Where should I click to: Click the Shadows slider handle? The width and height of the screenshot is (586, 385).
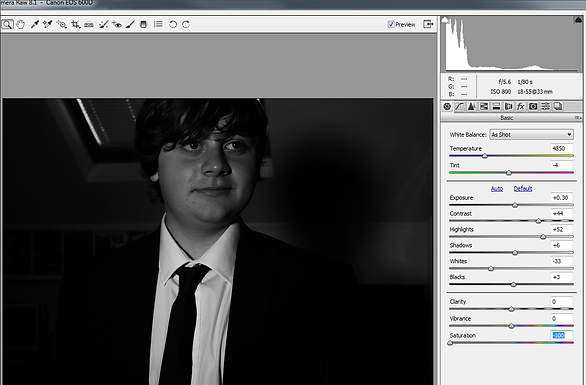515,253
